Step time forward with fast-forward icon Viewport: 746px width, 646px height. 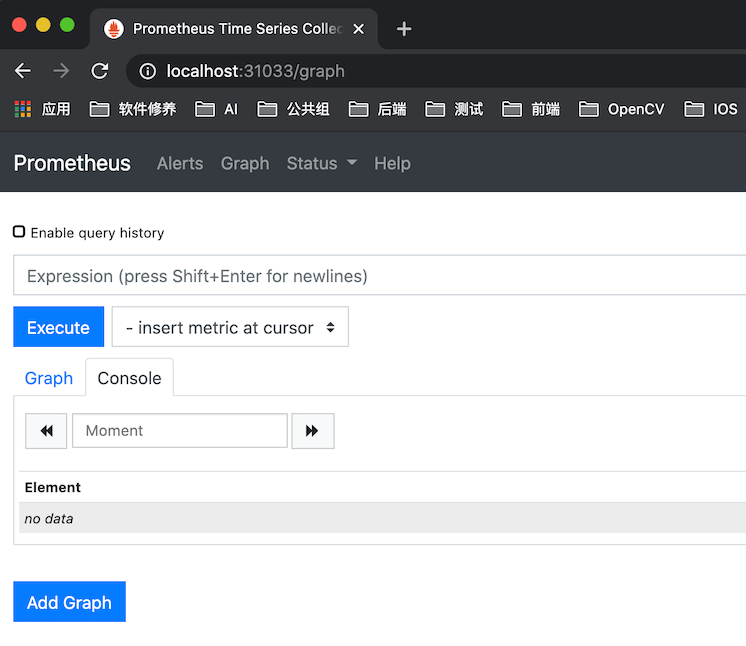313,431
